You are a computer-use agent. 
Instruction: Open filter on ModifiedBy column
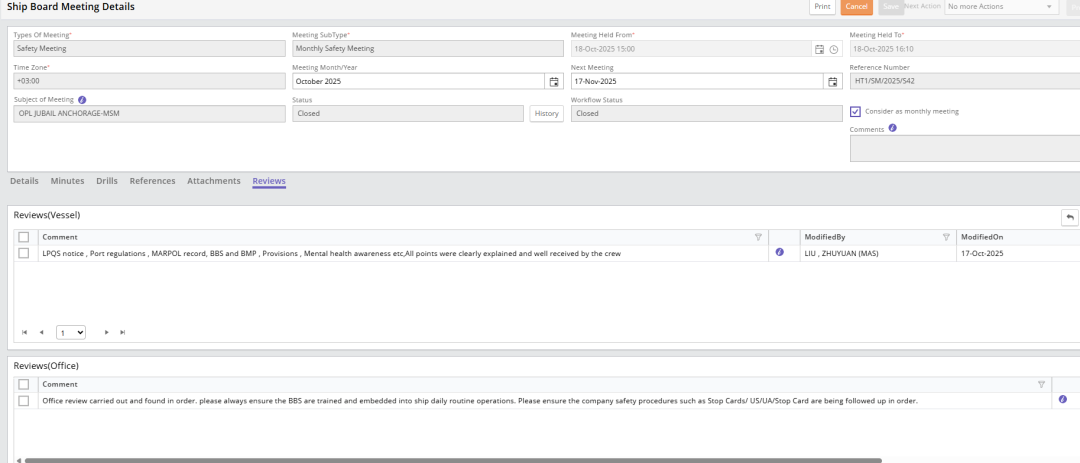pyautogui.click(x=946, y=237)
